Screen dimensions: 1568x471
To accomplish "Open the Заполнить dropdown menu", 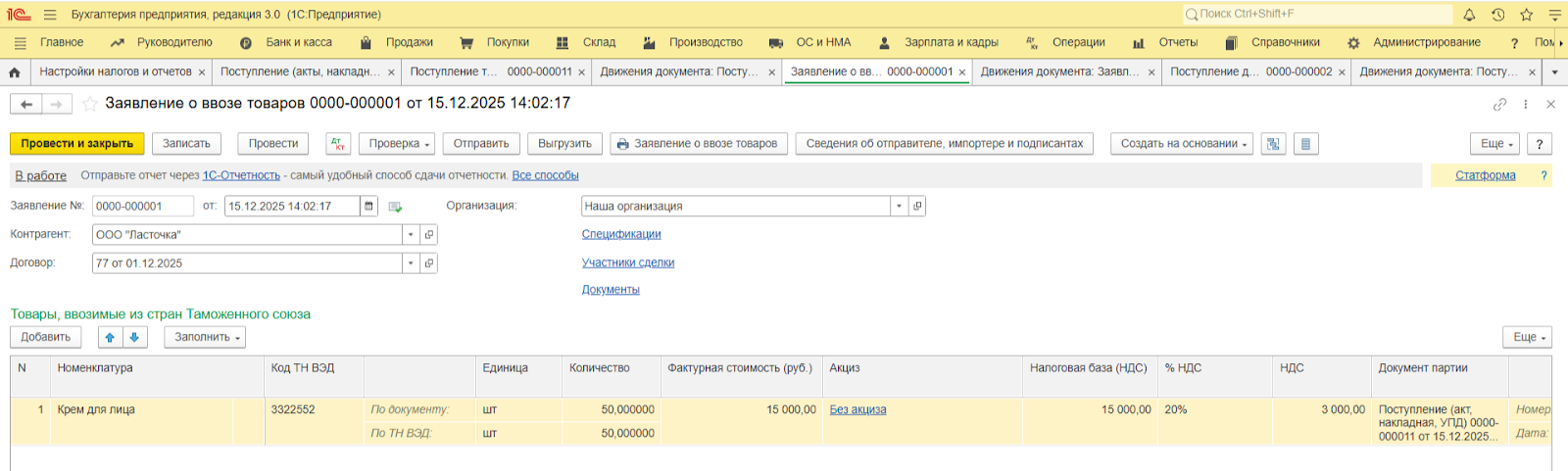I will [206, 337].
